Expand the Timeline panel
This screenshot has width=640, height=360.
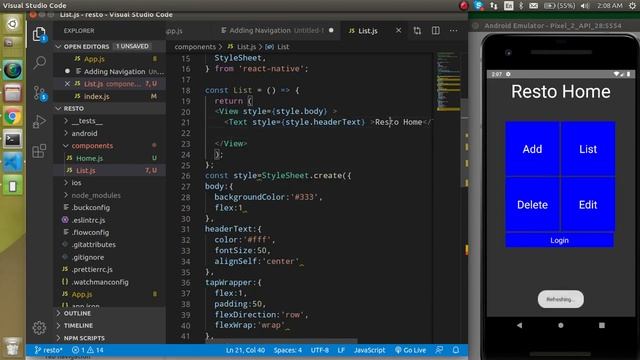tap(109, 326)
